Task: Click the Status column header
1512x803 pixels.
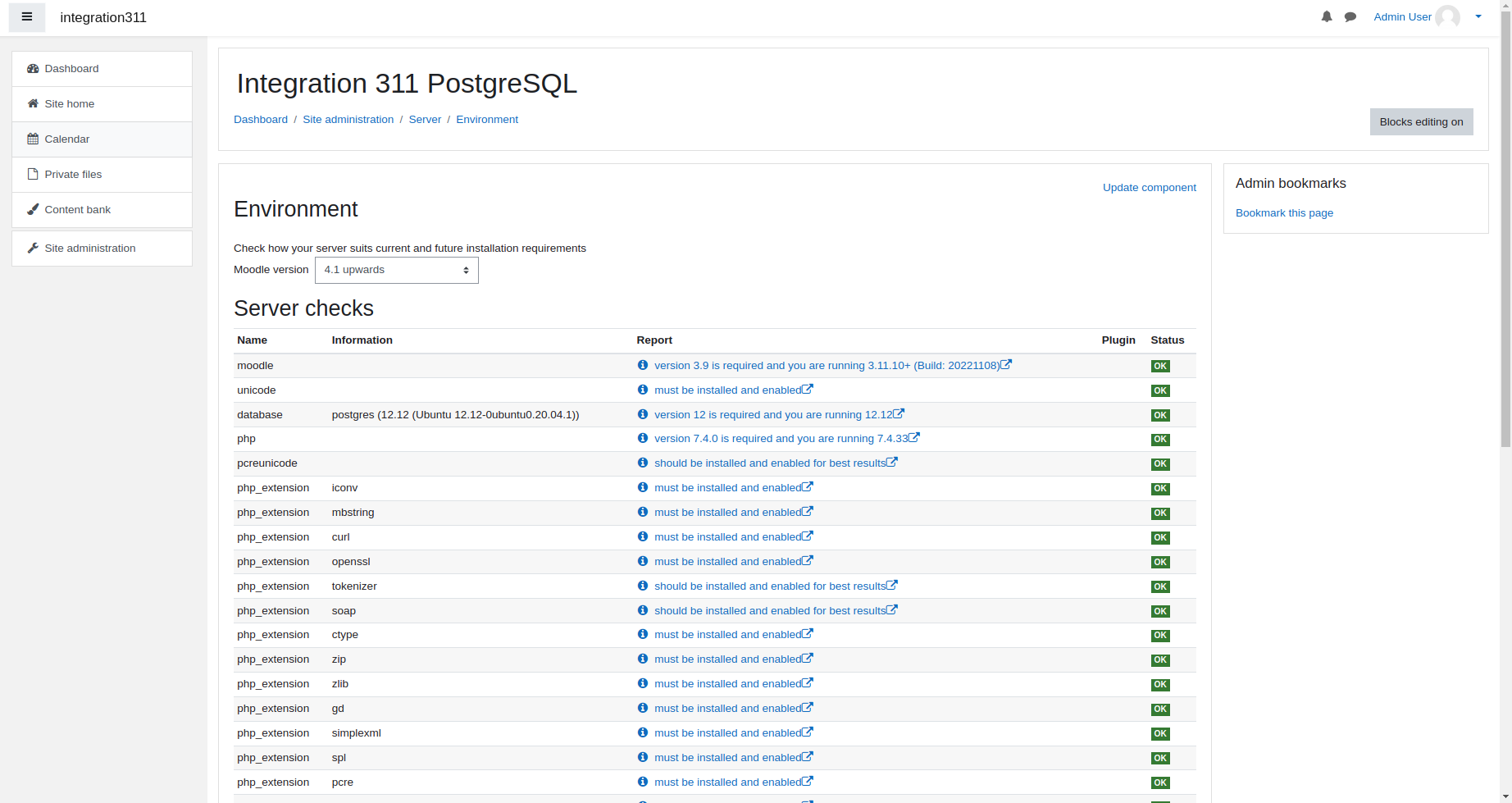Action: pyautogui.click(x=1167, y=340)
